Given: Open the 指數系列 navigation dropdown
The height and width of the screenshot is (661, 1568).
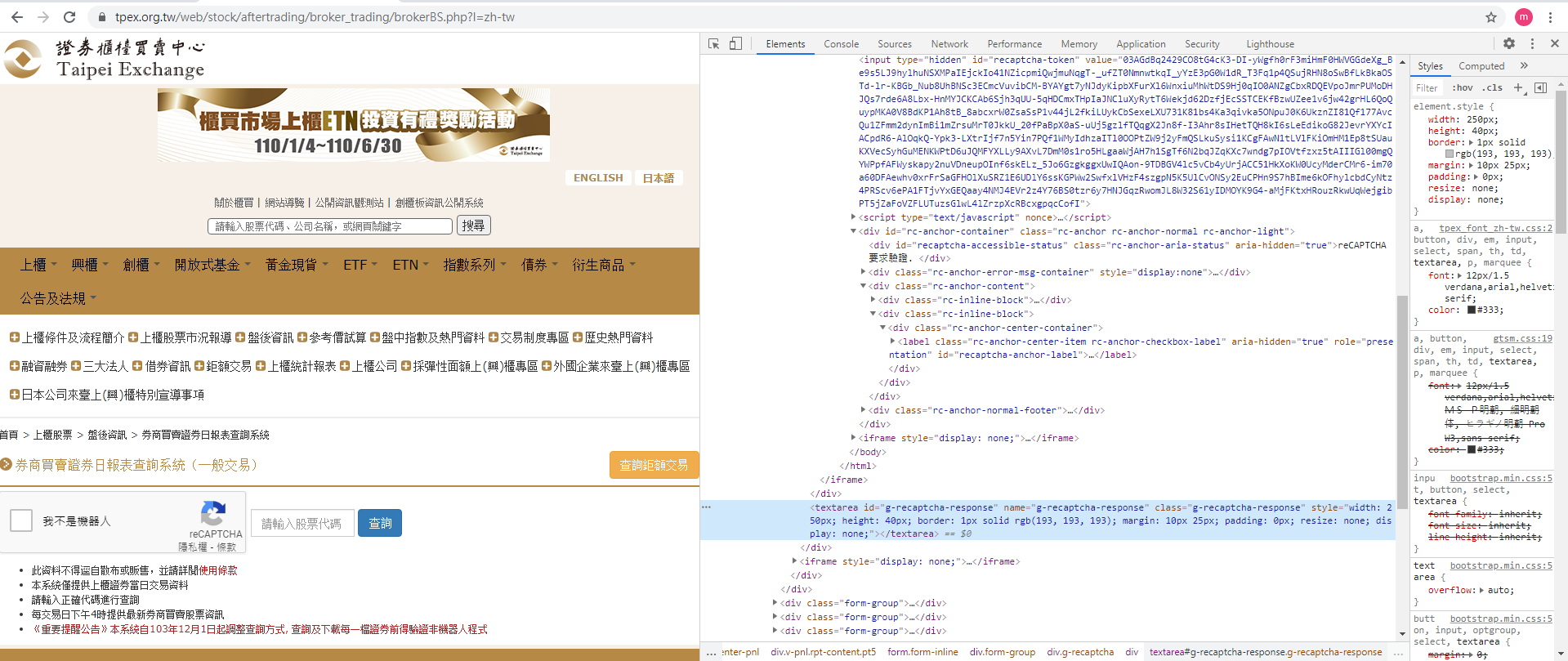Looking at the screenshot, I should [x=475, y=265].
